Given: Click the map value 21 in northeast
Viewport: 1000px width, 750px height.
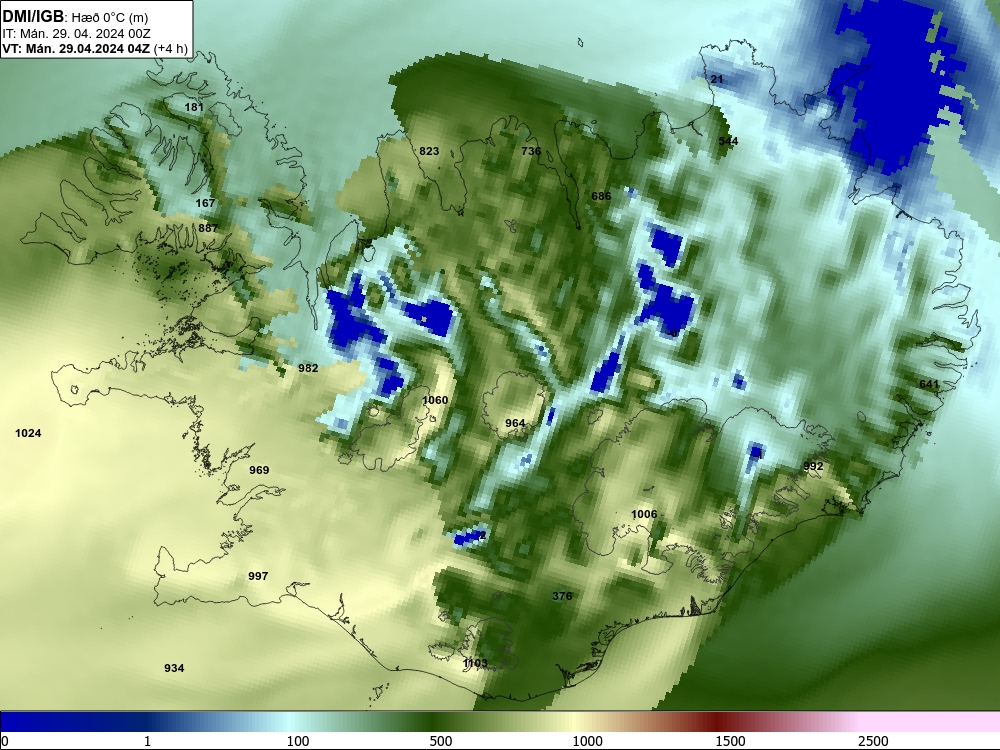Looking at the screenshot, I should point(717,79).
